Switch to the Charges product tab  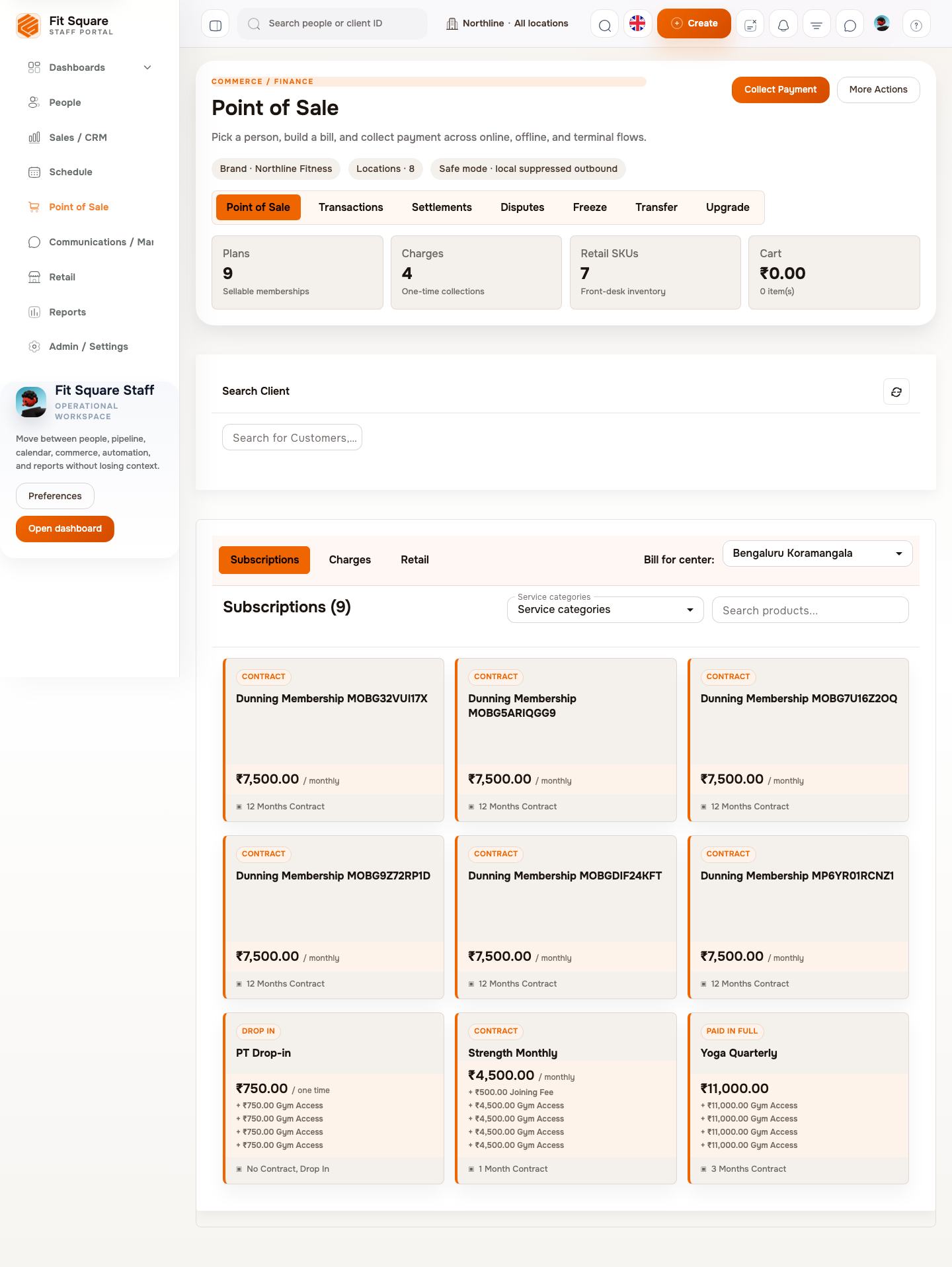(350, 560)
